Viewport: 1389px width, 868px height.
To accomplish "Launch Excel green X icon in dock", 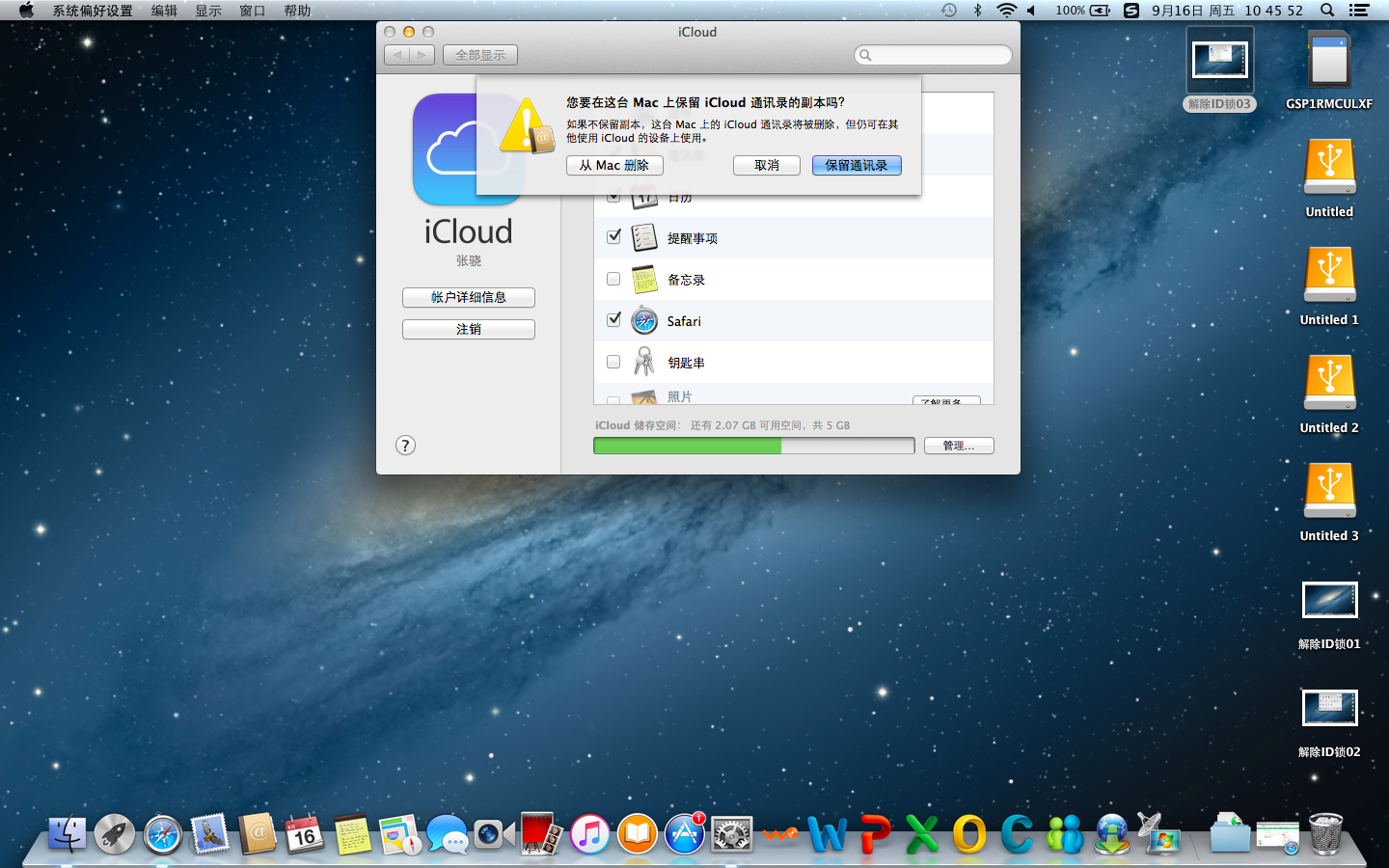I will point(922,834).
